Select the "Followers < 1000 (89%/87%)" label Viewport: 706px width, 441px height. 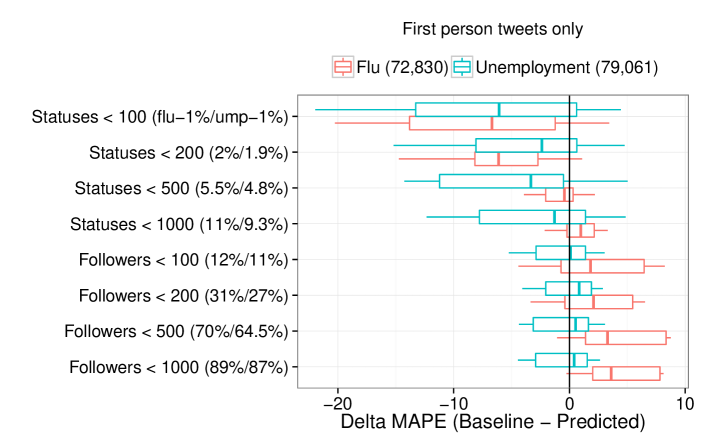[179, 367]
